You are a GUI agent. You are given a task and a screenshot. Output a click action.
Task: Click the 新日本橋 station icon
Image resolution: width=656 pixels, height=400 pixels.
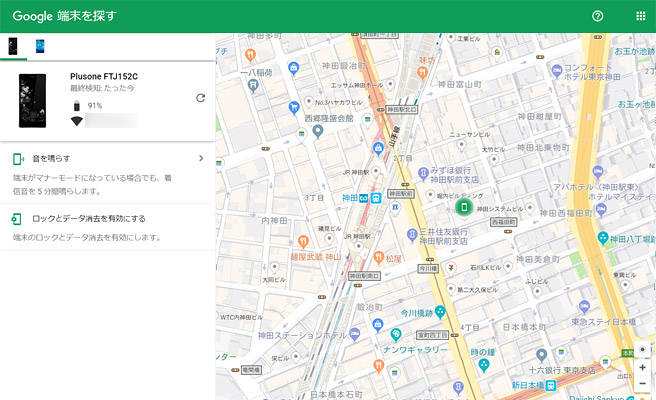pyautogui.click(x=551, y=385)
